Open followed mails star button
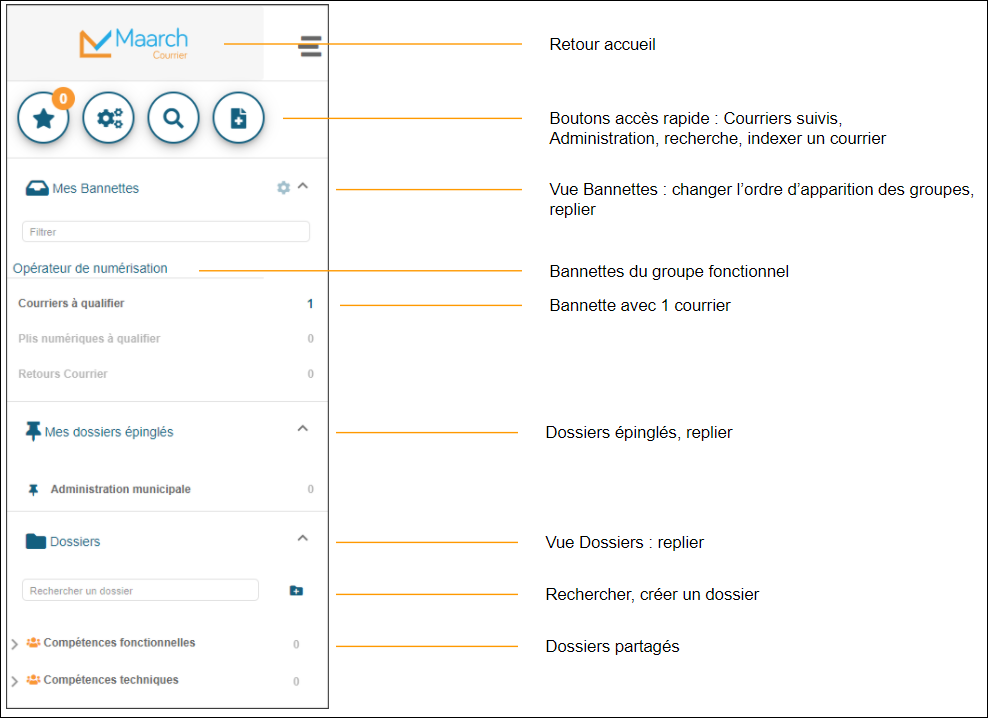The height and width of the screenshot is (718, 988). [x=43, y=119]
